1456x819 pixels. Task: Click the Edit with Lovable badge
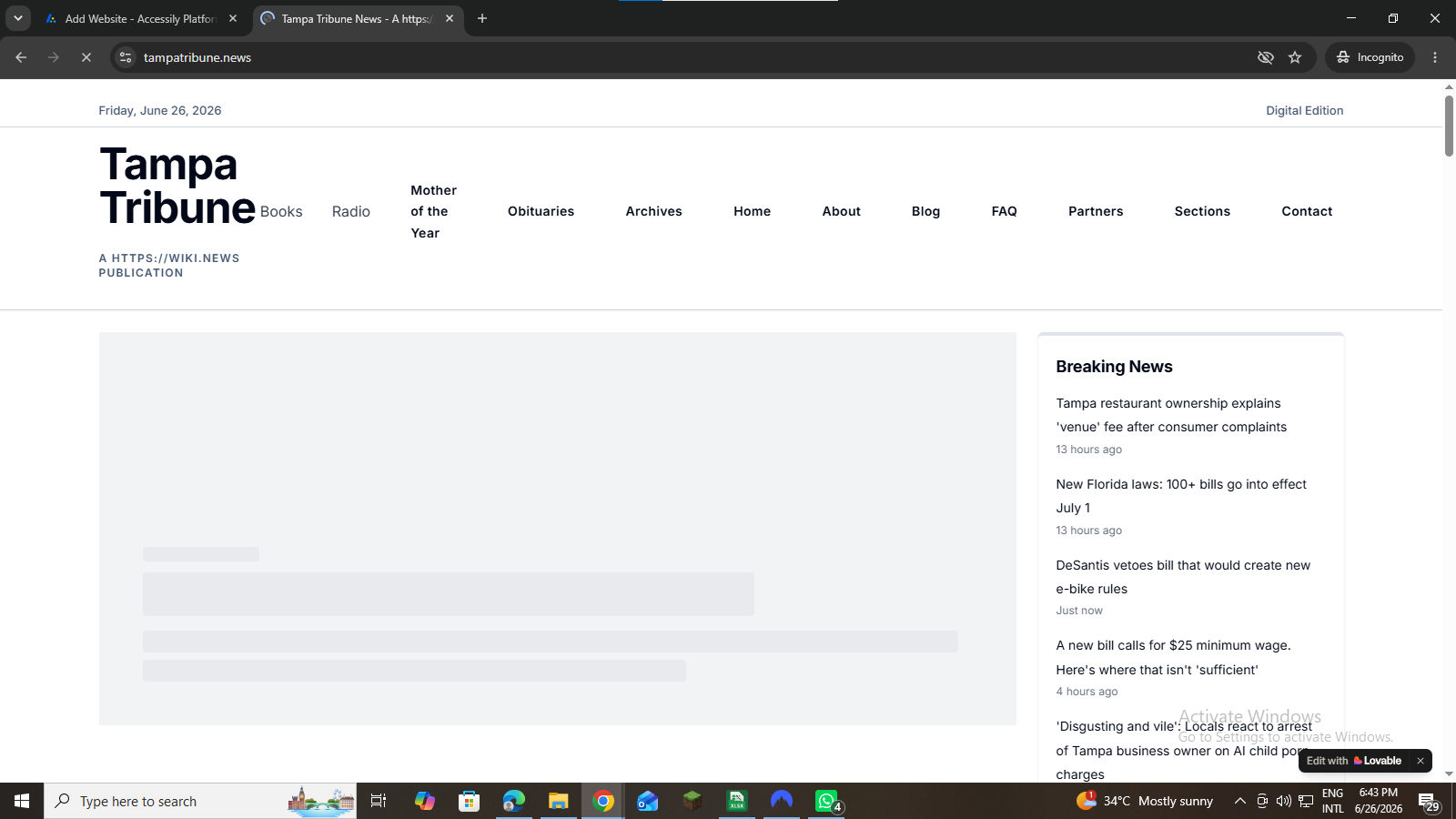1354,761
